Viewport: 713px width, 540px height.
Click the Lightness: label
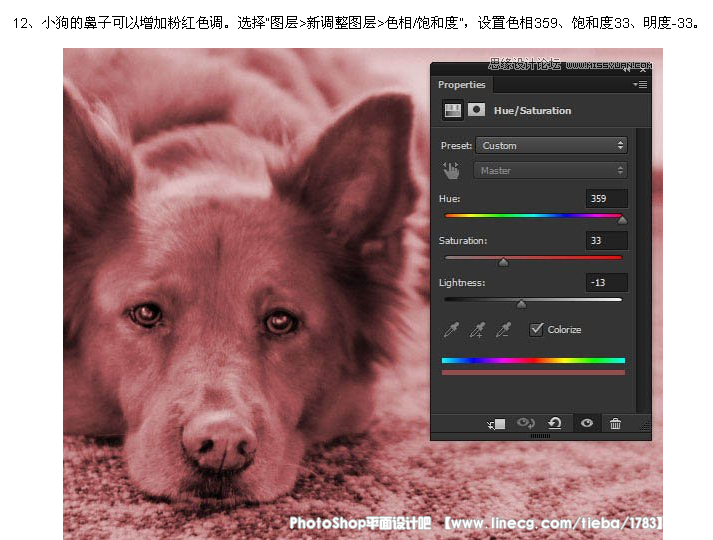[462, 283]
